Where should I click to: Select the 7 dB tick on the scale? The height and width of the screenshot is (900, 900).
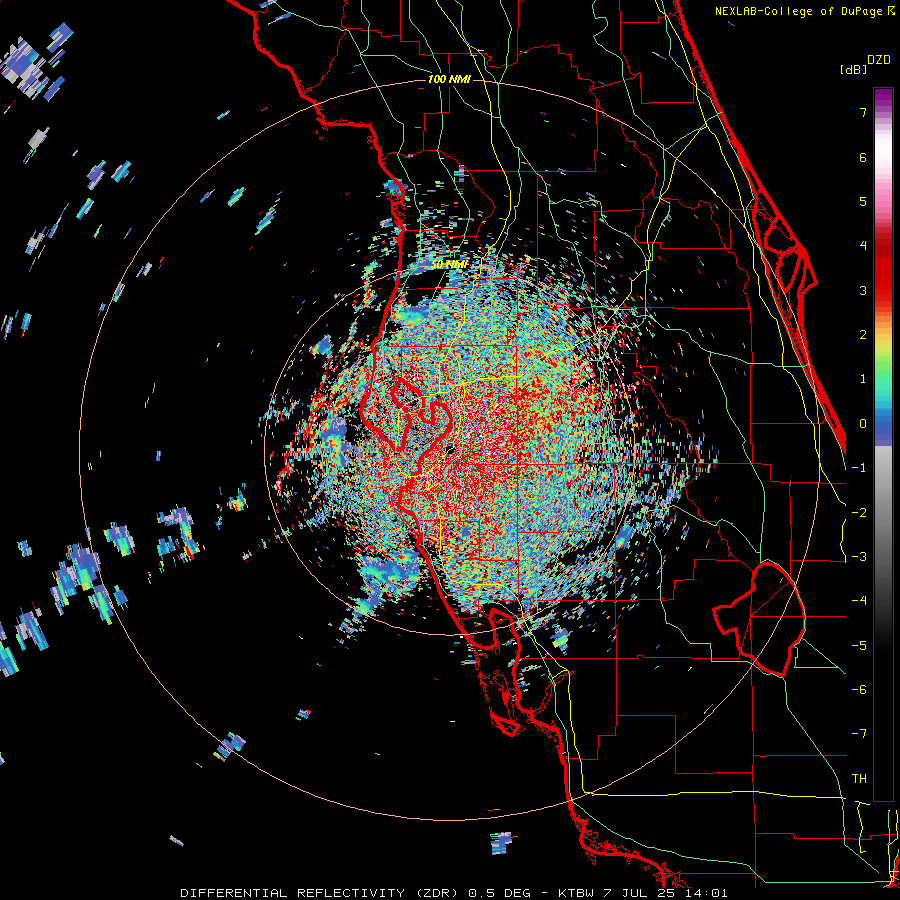pos(863,112)
